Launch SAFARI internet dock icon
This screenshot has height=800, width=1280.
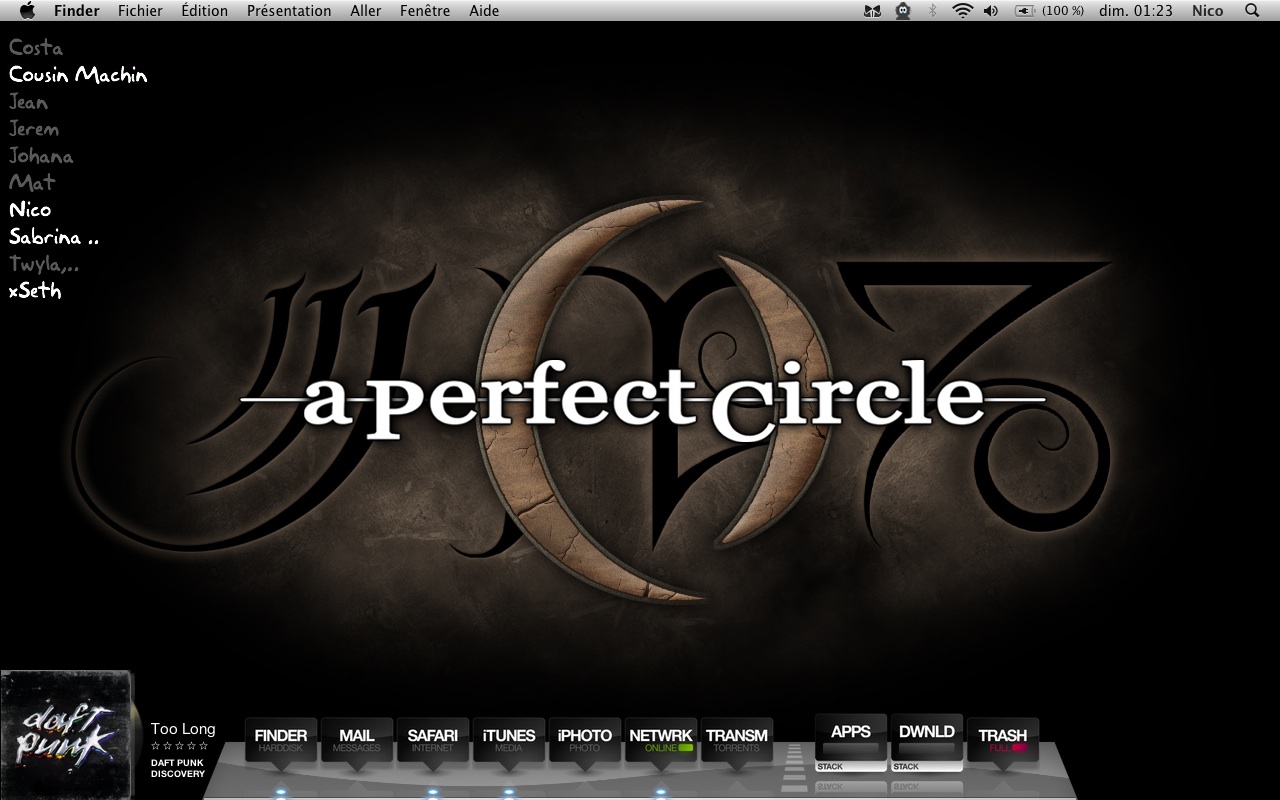[x=433, y=741]
